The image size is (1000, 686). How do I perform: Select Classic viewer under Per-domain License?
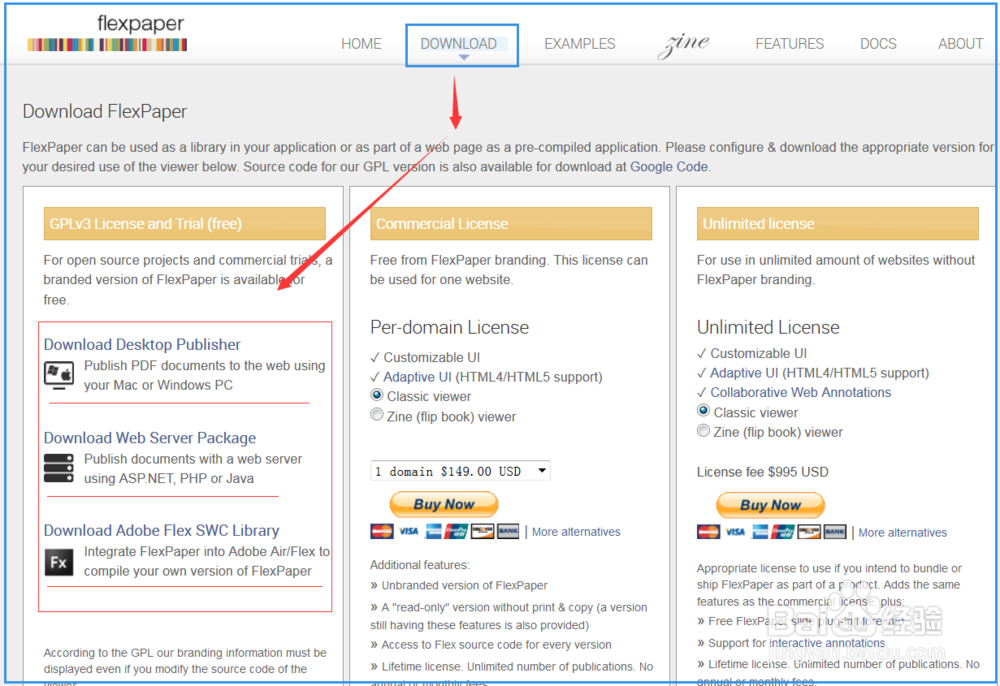377,395
